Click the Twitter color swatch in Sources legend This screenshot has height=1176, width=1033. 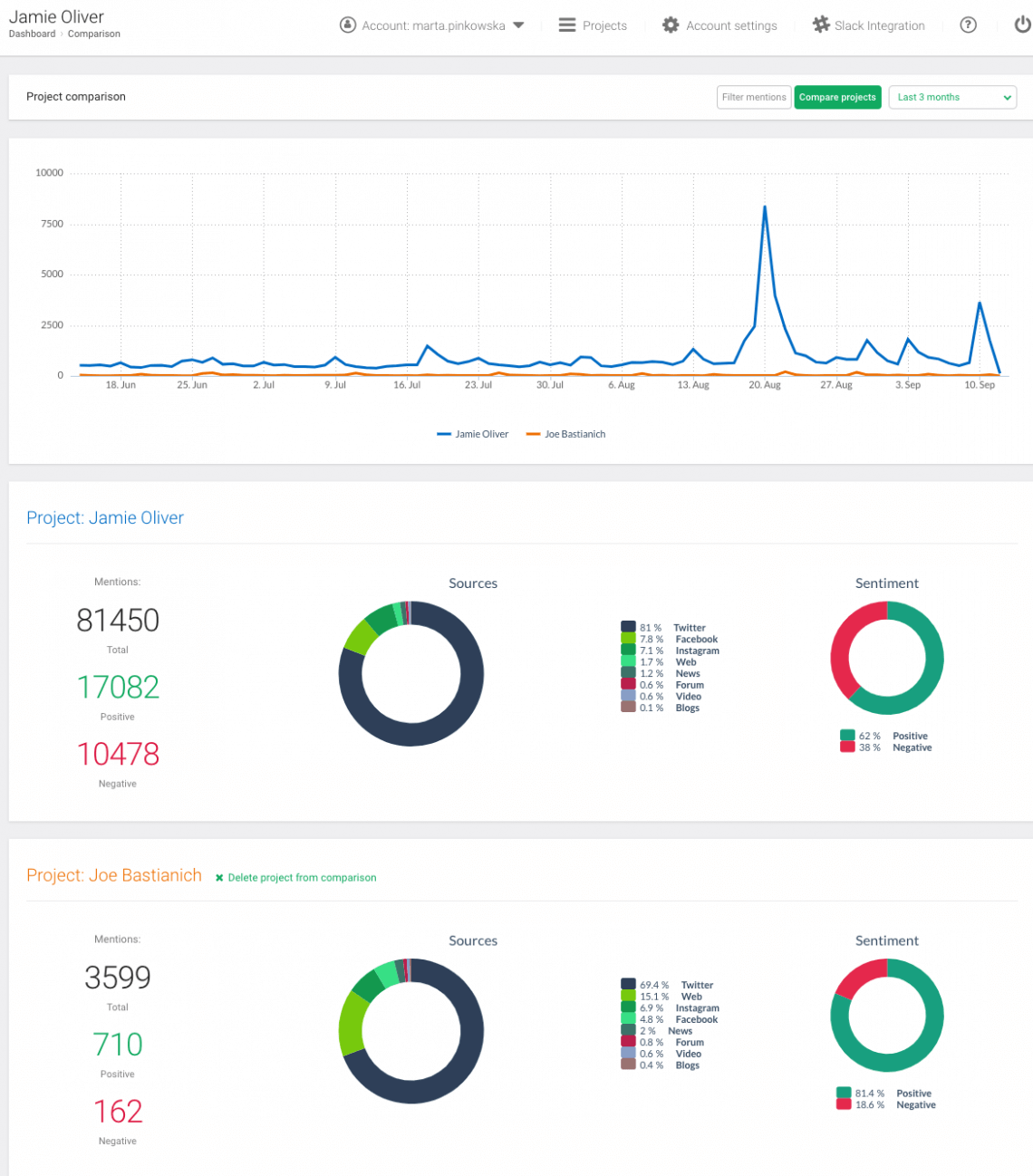click(x=628, y=626)
